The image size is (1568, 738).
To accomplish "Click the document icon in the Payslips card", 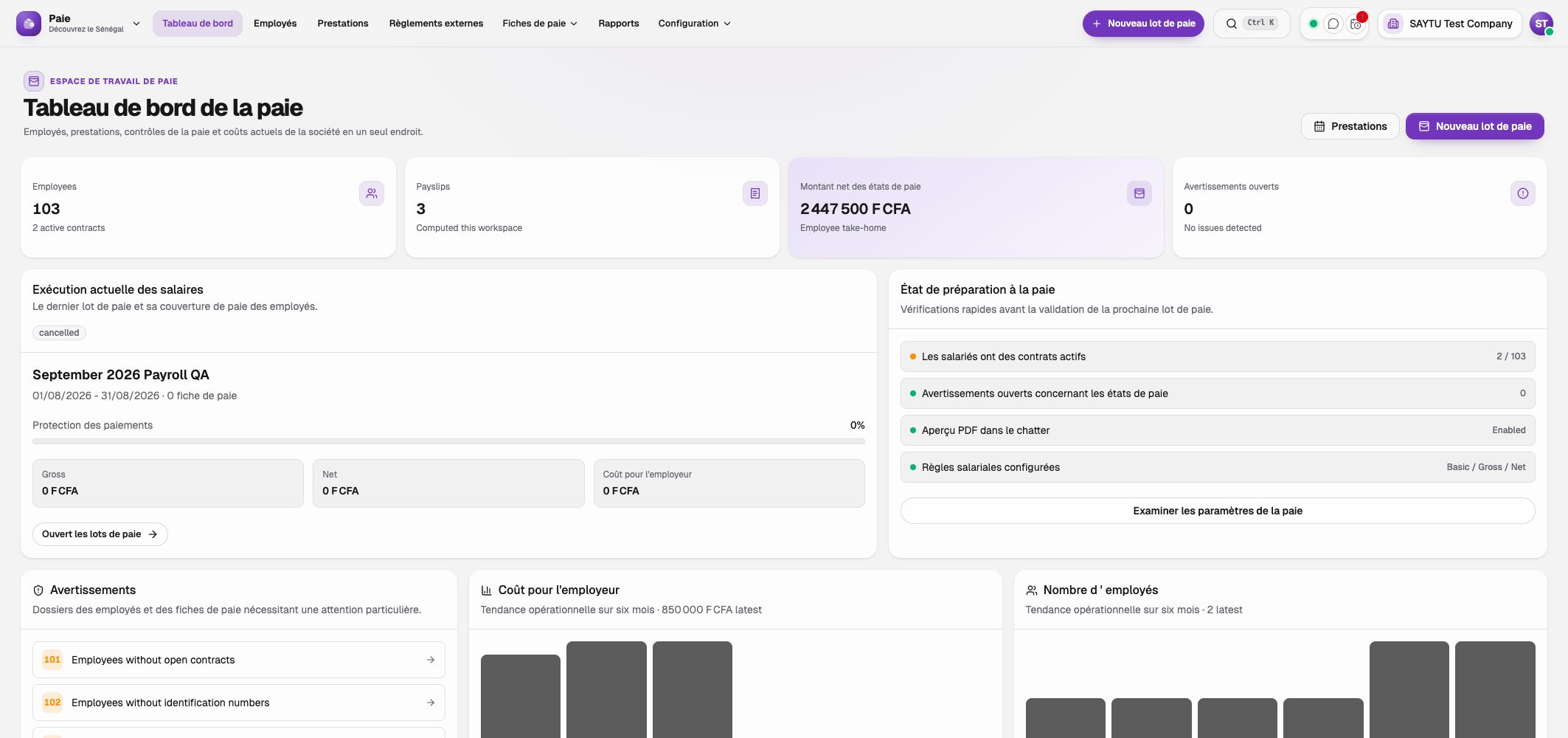I will click(x=755, y=193).
